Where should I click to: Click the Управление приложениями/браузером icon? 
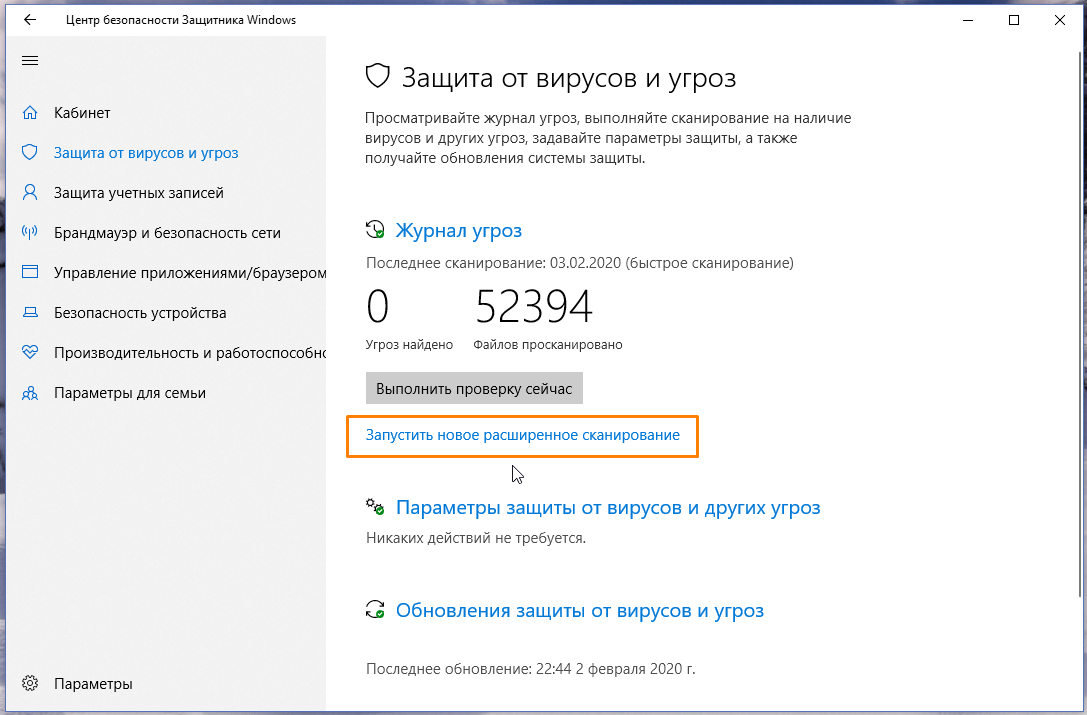tap(30, 272)
